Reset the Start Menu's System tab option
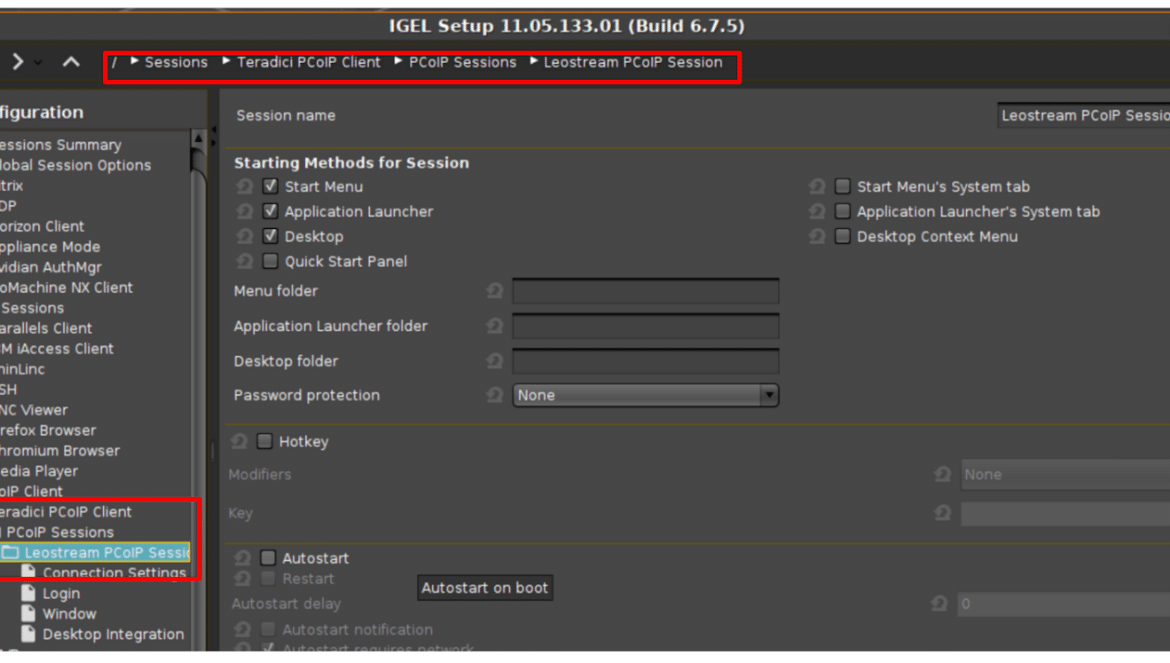The image size is (1170, 663). 817,186
